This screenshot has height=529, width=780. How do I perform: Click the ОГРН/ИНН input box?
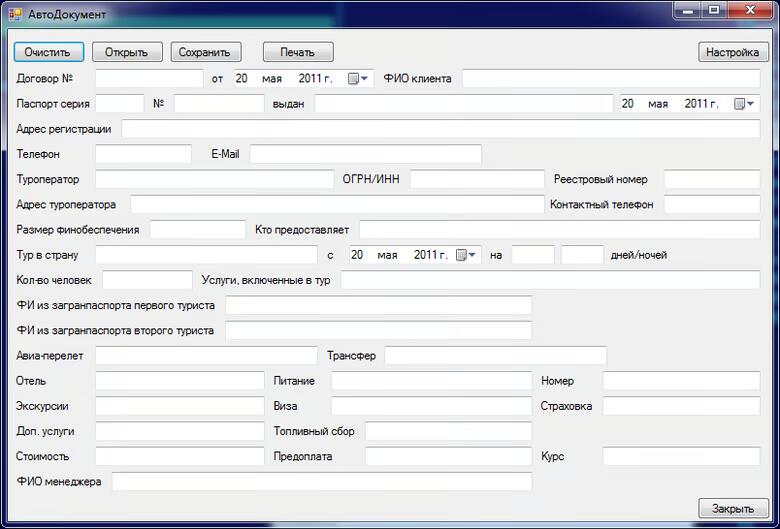coord(476,179)
